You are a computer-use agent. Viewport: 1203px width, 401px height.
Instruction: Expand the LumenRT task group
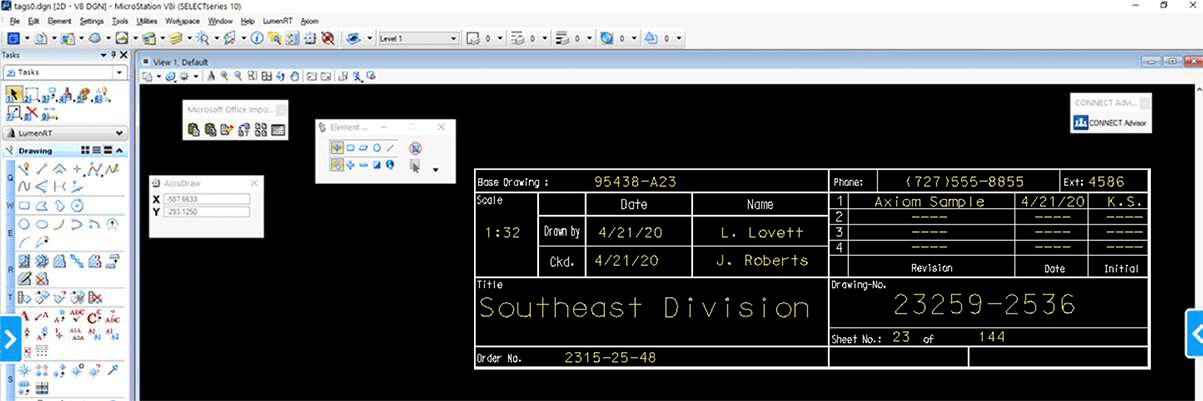(119, 132)
